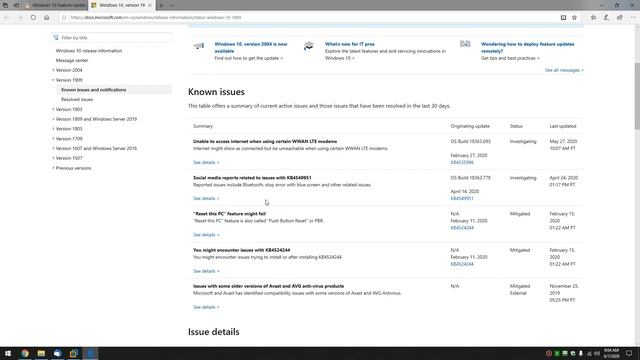The image size is (640, 360).
Task: Switch to Reading view
Action: tap(563, 18)
